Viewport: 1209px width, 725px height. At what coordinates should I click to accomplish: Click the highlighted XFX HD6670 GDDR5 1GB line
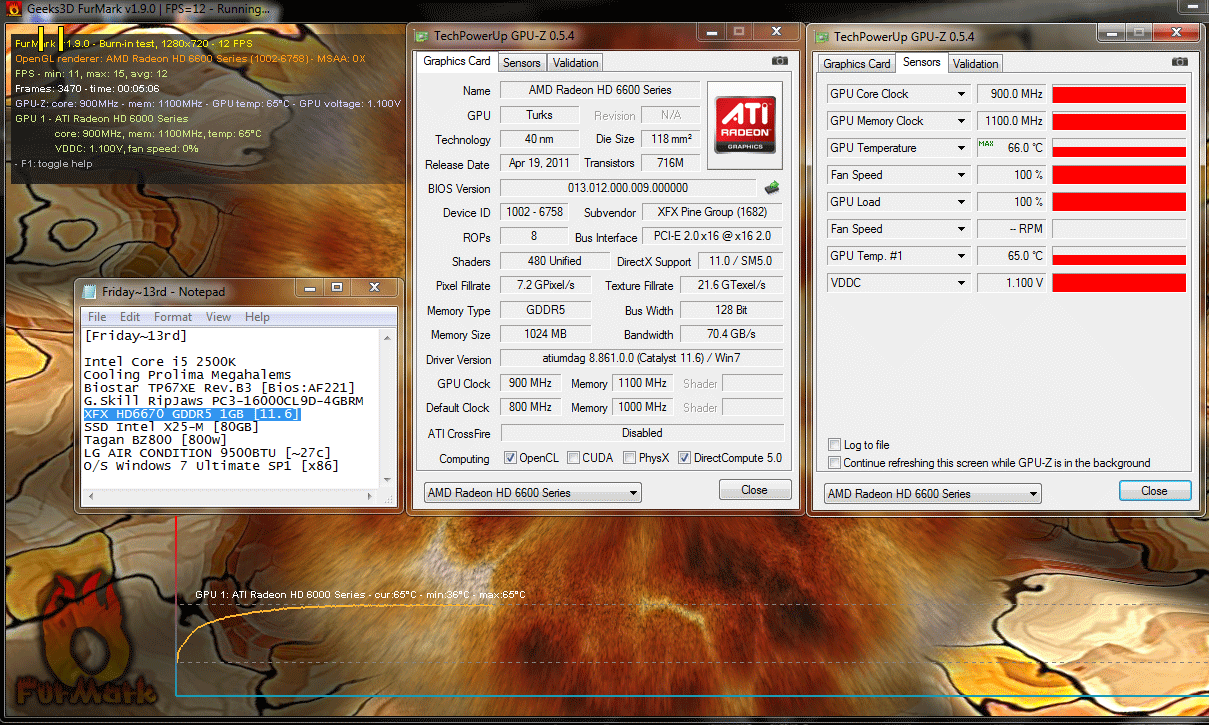click(x=192, y=413)
